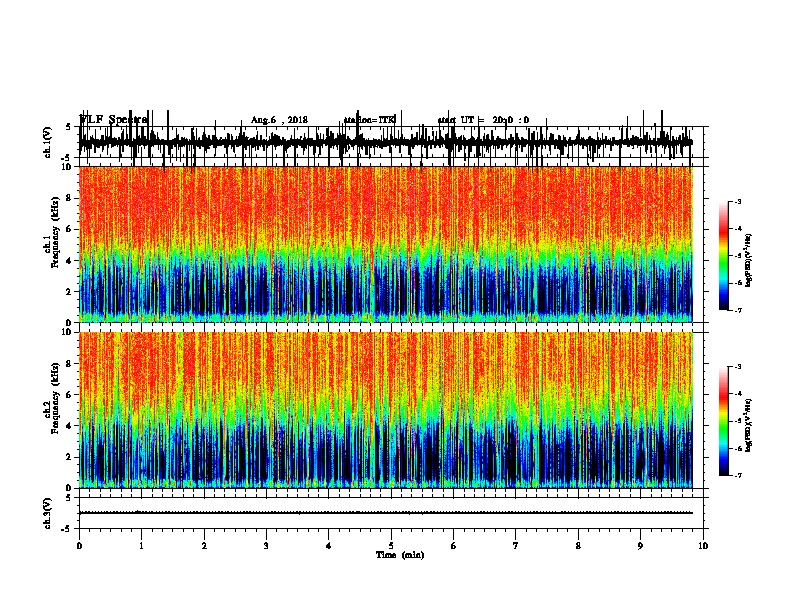
Task: Click inside the ch.1 spectrogram panel
Action: click(386, 244)
